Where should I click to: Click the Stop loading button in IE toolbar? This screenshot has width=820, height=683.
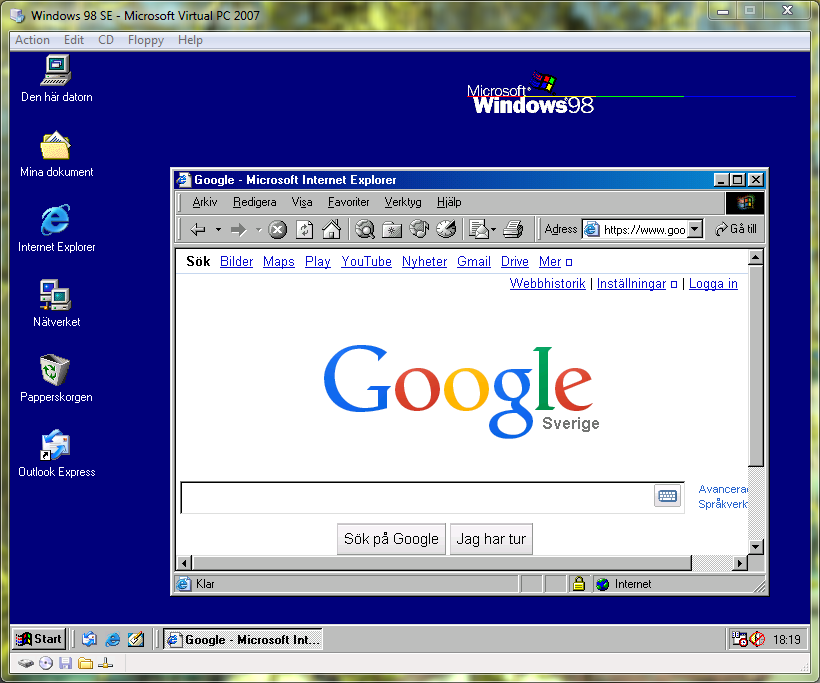(x=278, y=230)
